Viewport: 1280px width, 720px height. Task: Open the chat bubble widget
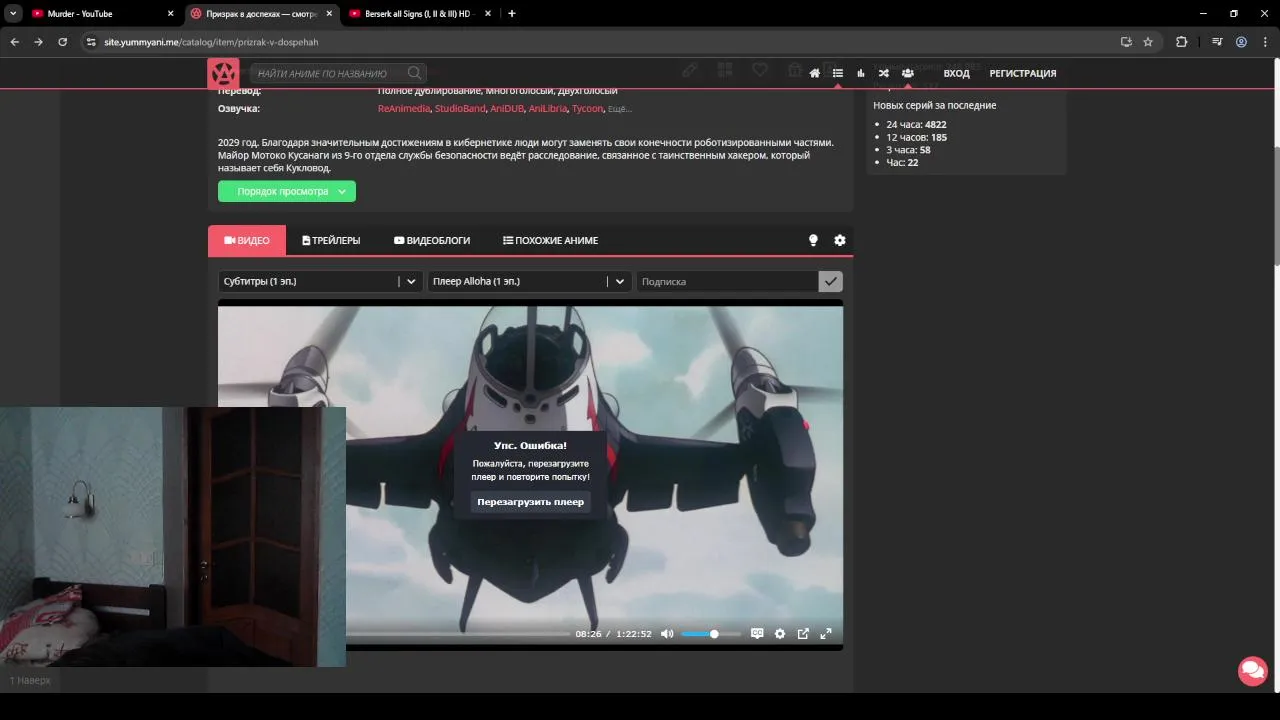[x=1252, y=670]
